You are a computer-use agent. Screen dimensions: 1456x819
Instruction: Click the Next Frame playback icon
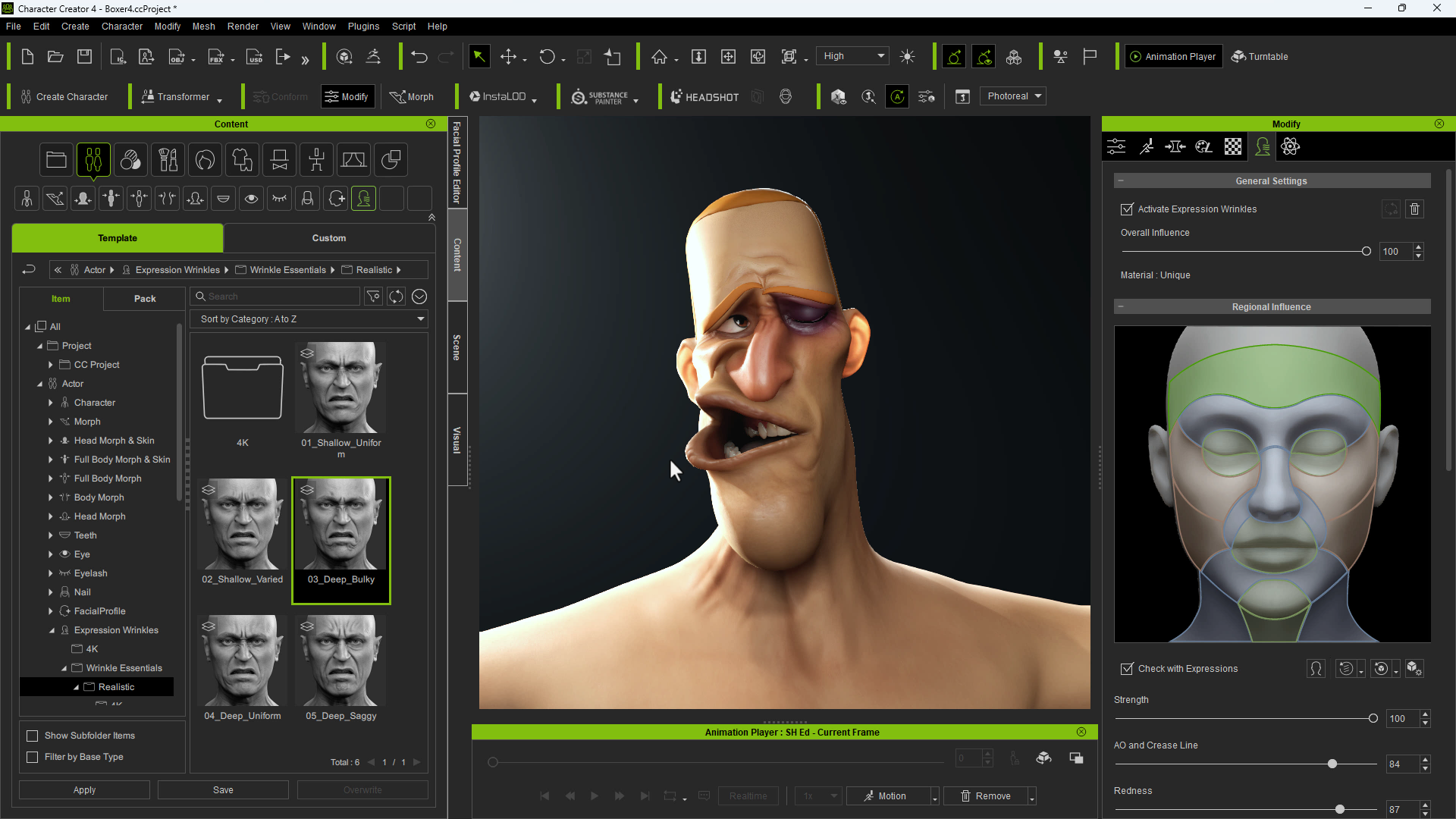tap(620, 796)
